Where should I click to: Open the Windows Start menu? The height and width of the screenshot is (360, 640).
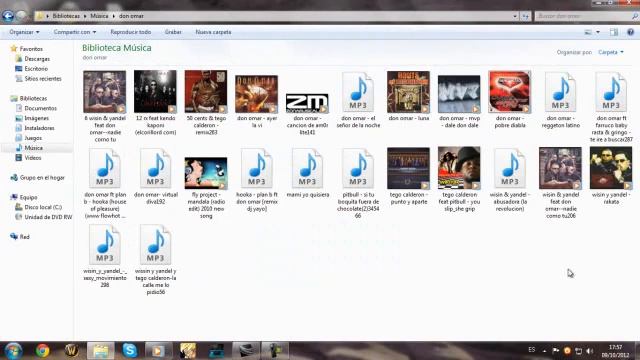point(13,351)
